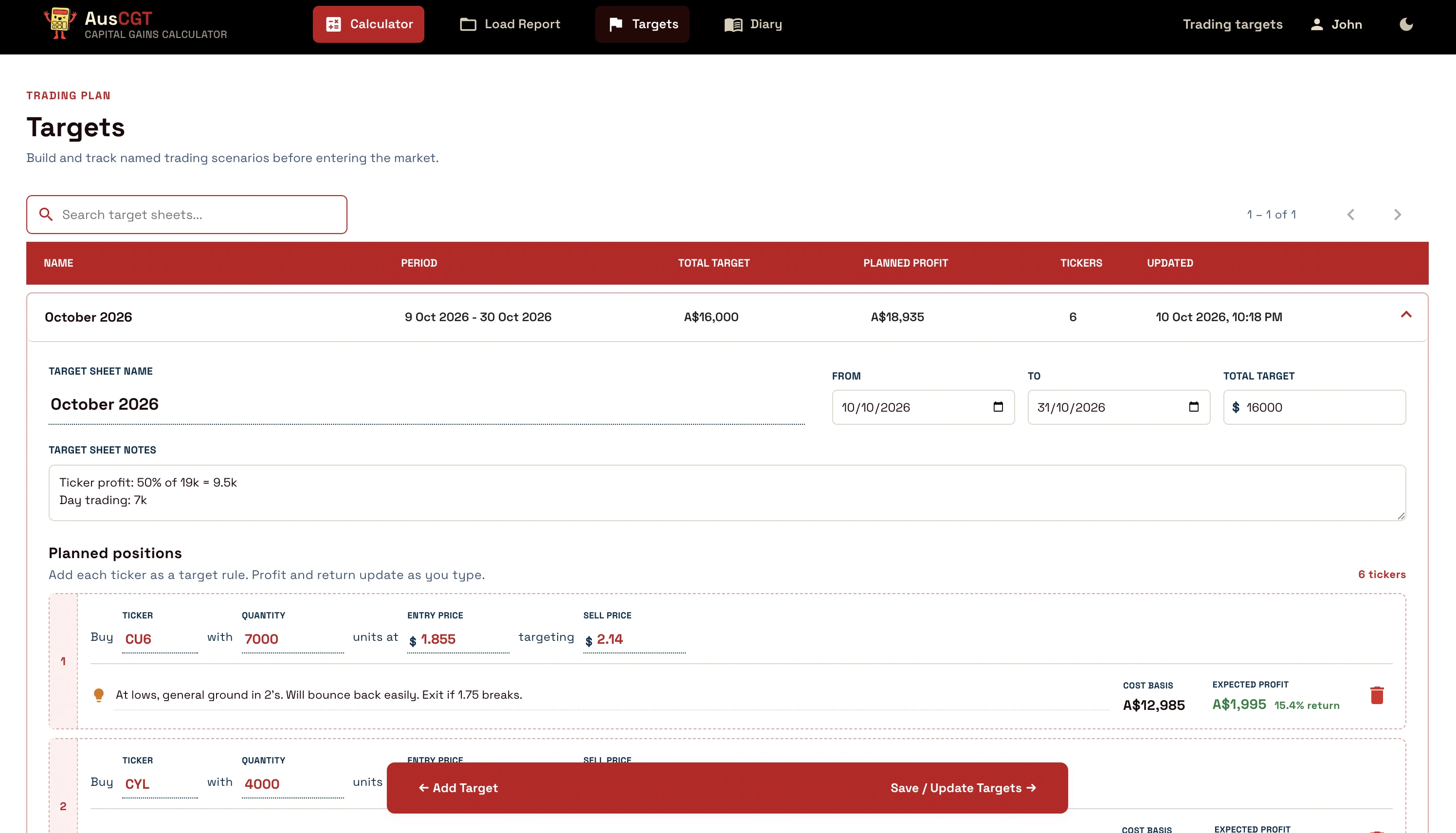Screen dimensions: 1456x833
Task: Click the AusCGT calculator mascot logo
Action: tap(60, 23)
